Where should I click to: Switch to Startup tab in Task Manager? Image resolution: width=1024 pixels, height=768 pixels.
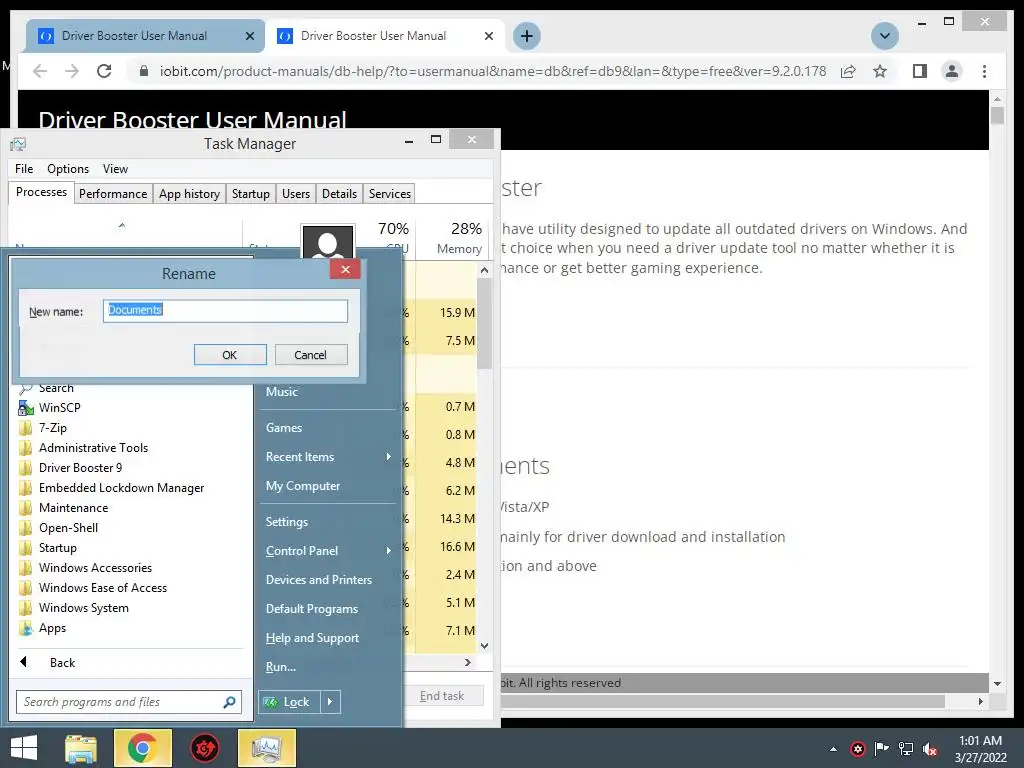pos(251,194)
